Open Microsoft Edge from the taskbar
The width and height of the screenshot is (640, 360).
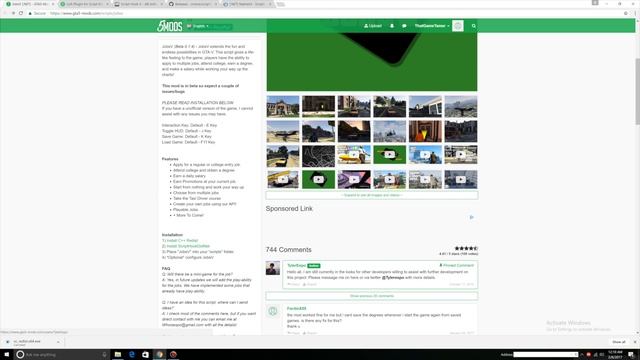(x=131, y=354)
